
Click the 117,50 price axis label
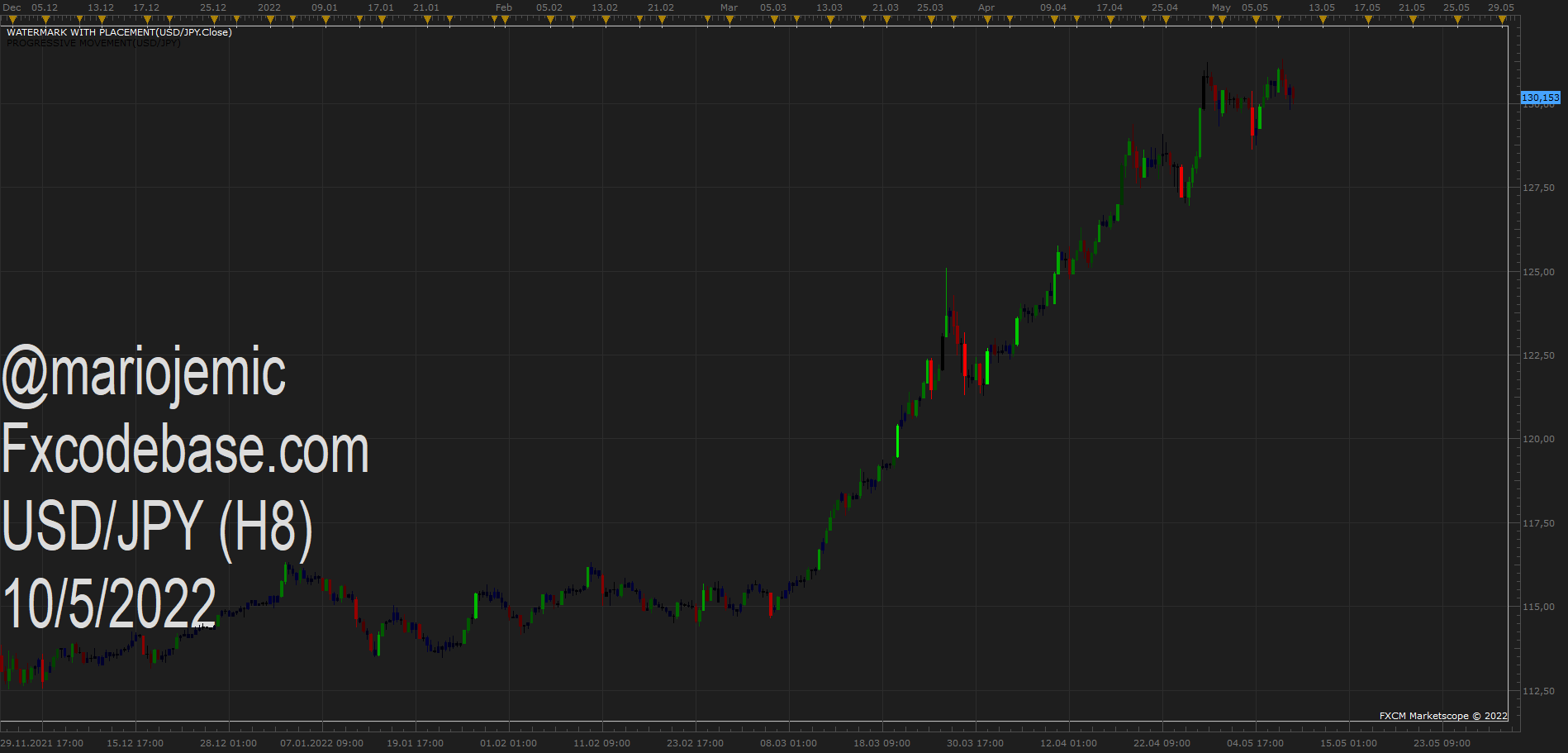pos(1538,523)
